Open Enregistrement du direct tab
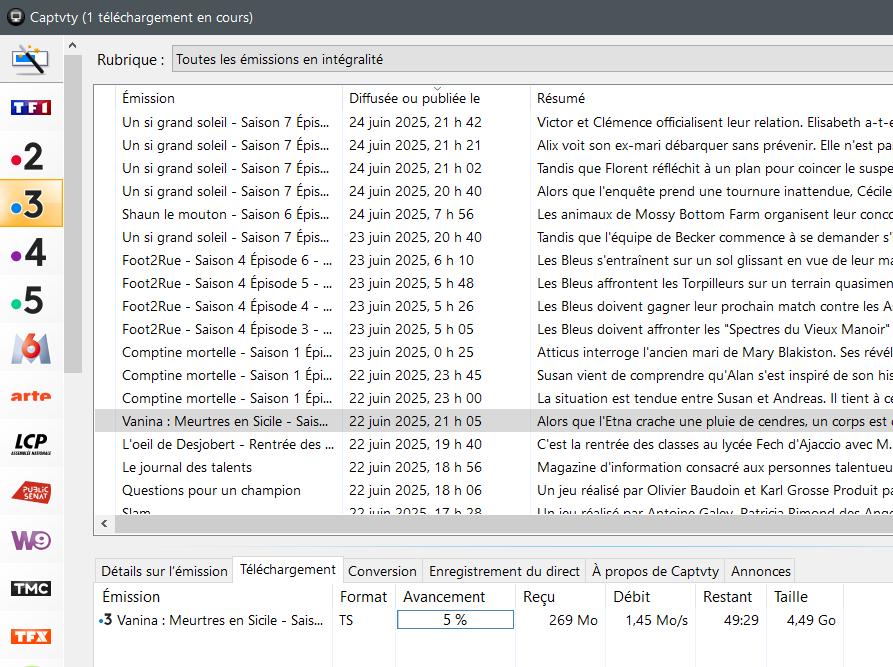 coord(504,571)
